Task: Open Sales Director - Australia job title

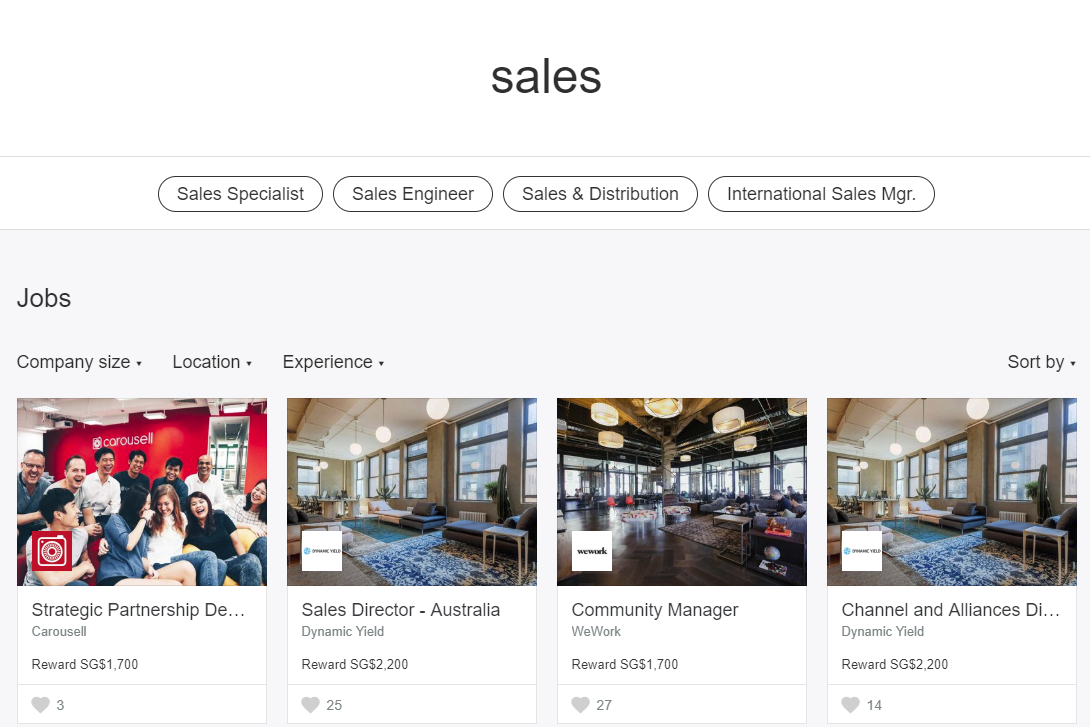Action: tap(400, 610)
